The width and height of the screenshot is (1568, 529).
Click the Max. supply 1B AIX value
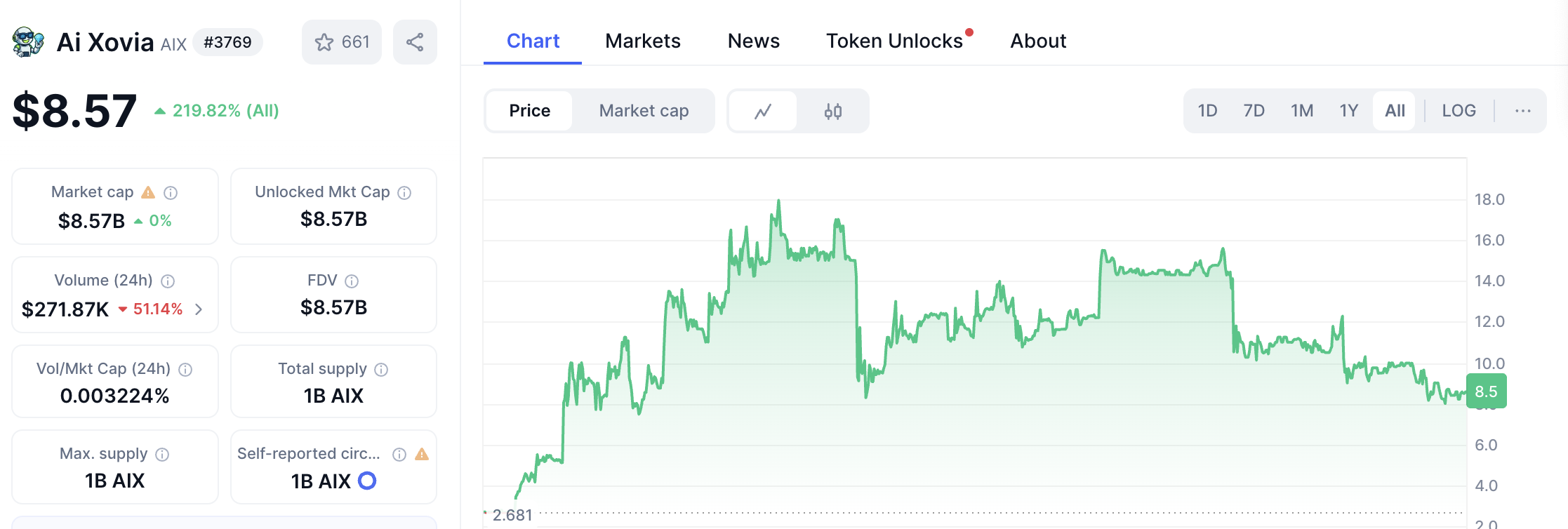pos(115,481)
